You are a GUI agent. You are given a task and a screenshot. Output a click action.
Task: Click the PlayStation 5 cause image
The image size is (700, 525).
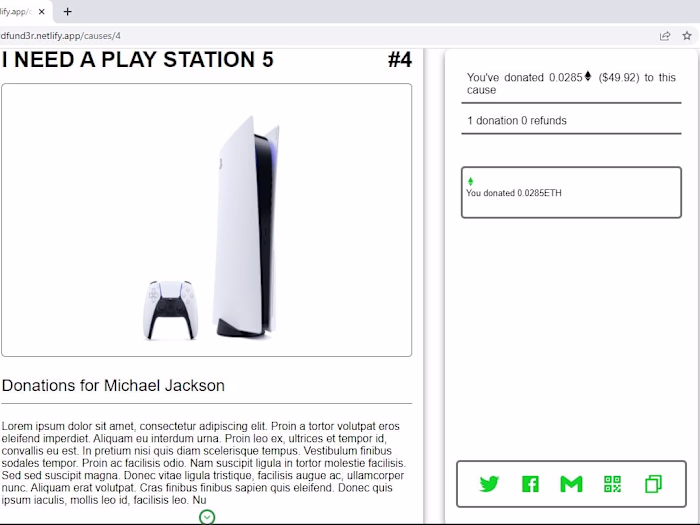coord(206,220)
